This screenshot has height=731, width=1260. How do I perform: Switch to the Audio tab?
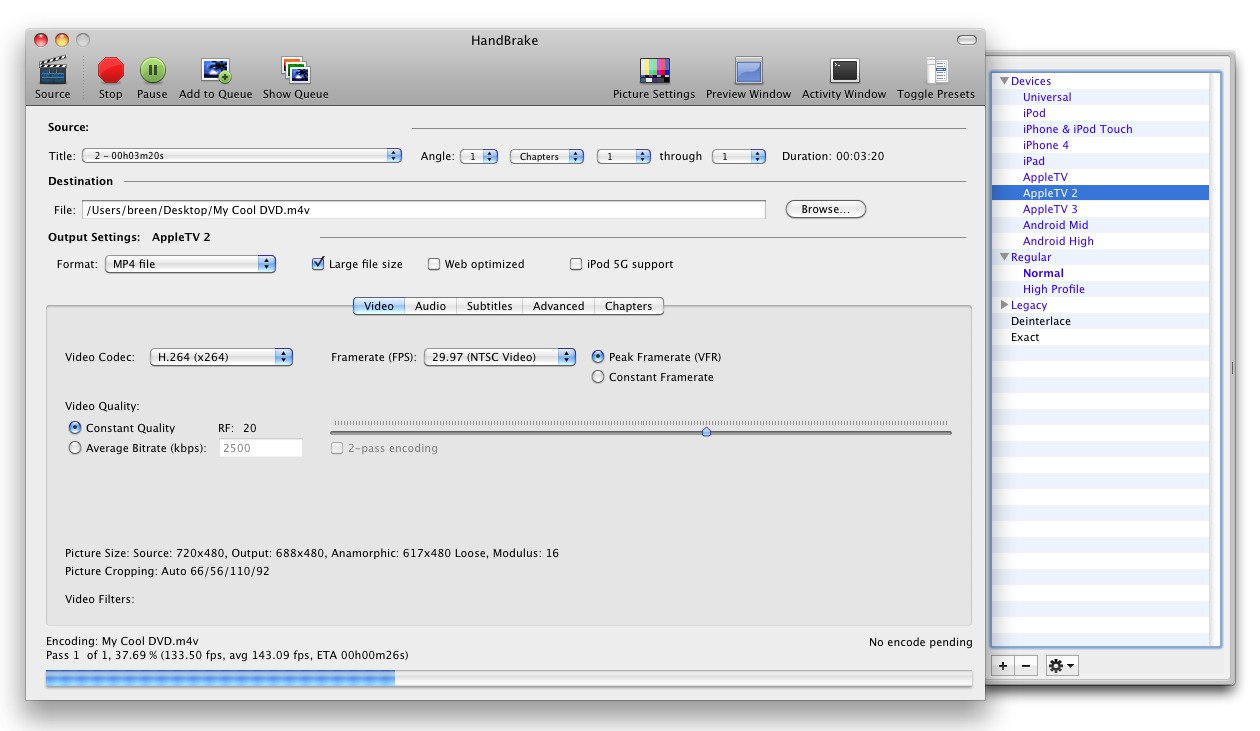(x=431, y=306)
